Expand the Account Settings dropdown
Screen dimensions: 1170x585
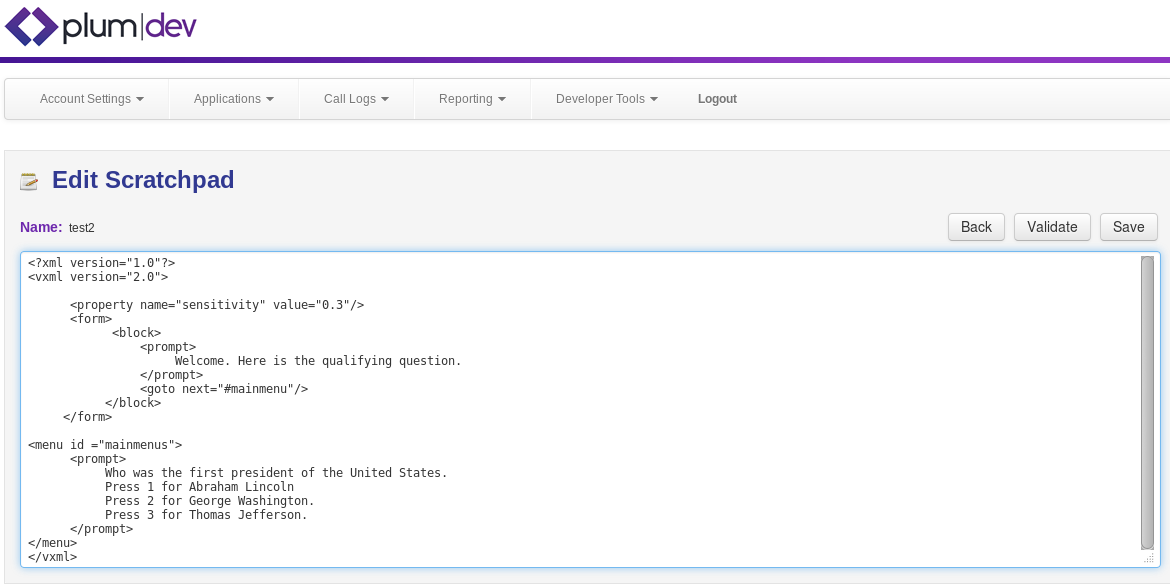pyautogui.click(x=91, y=99)
